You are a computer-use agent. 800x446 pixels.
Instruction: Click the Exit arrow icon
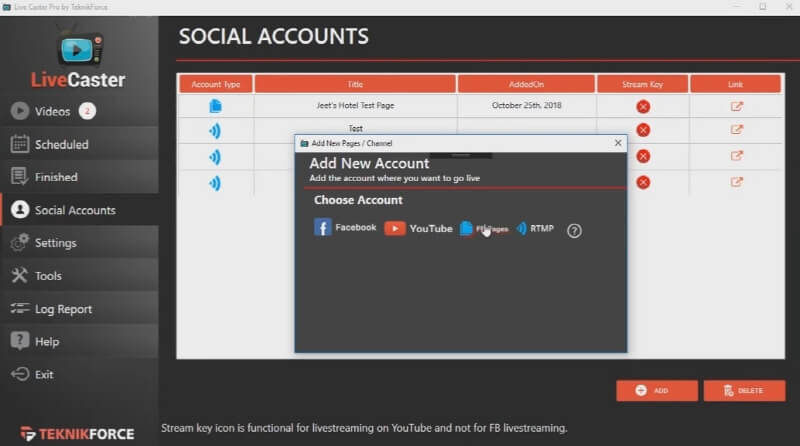(20, 374)
